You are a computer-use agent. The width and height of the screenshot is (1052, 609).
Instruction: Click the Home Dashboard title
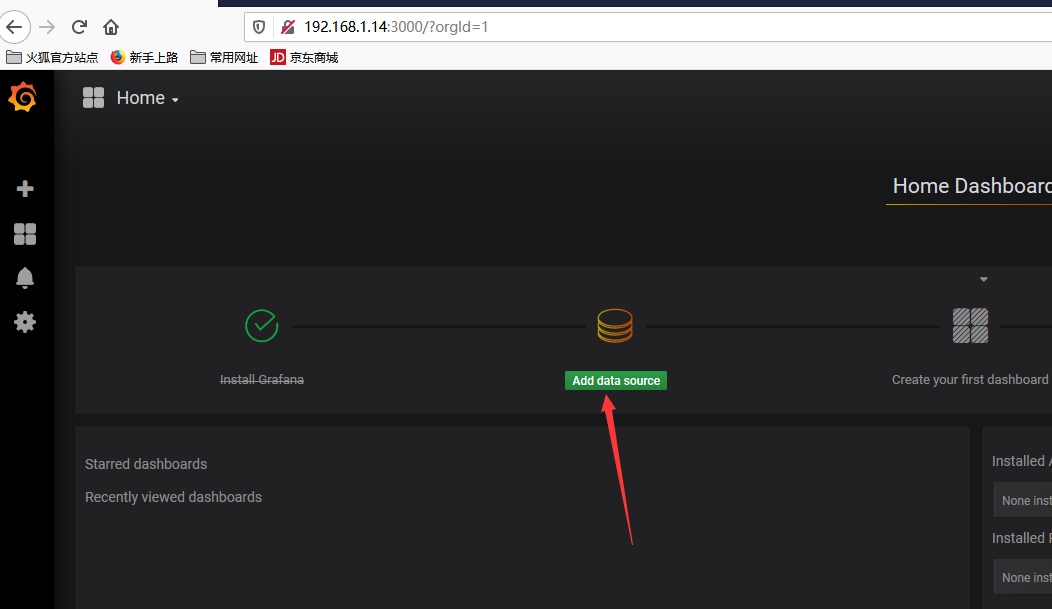(x=971, y=186)
